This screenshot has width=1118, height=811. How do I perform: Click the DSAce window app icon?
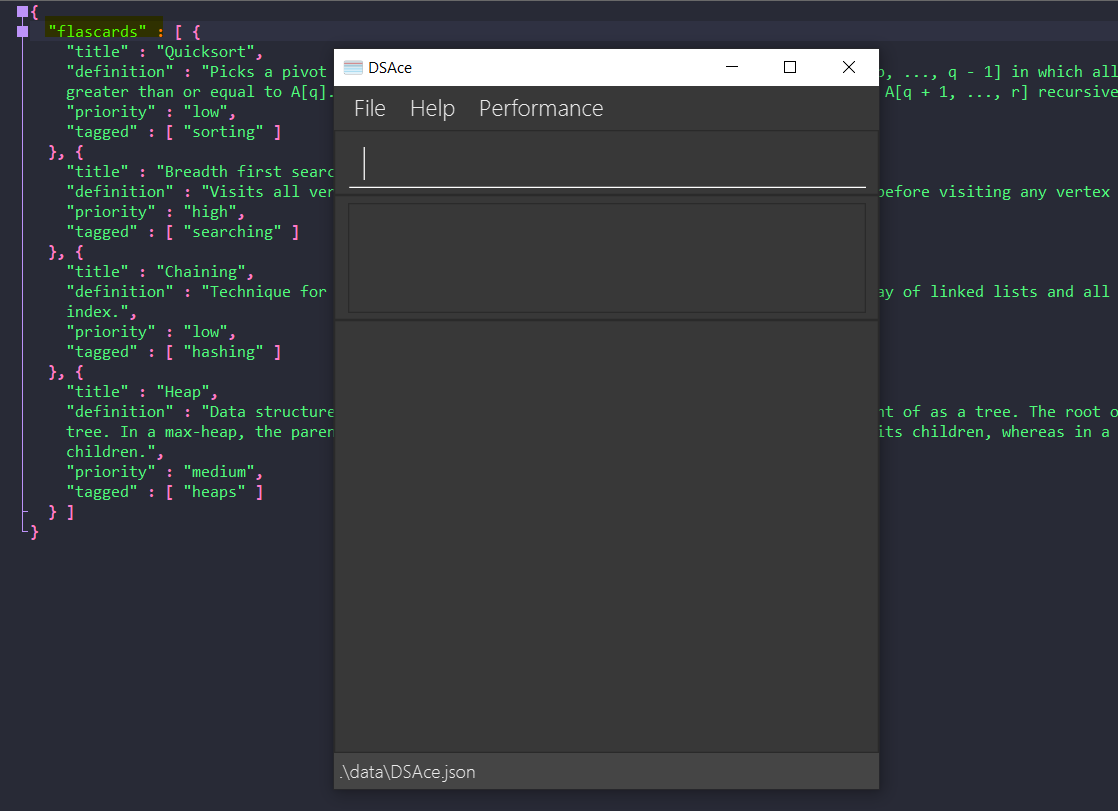tap(353, 68)
